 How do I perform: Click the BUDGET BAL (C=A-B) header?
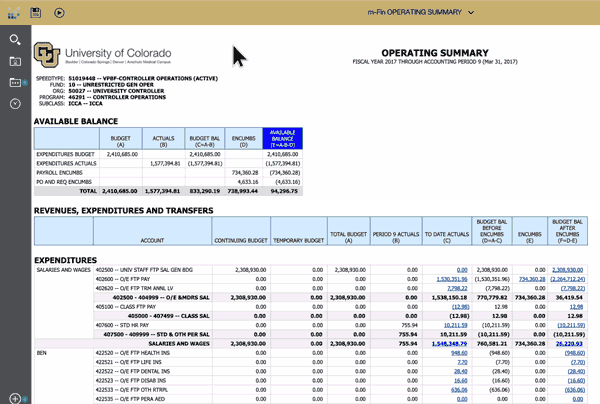tap(205, 138)
